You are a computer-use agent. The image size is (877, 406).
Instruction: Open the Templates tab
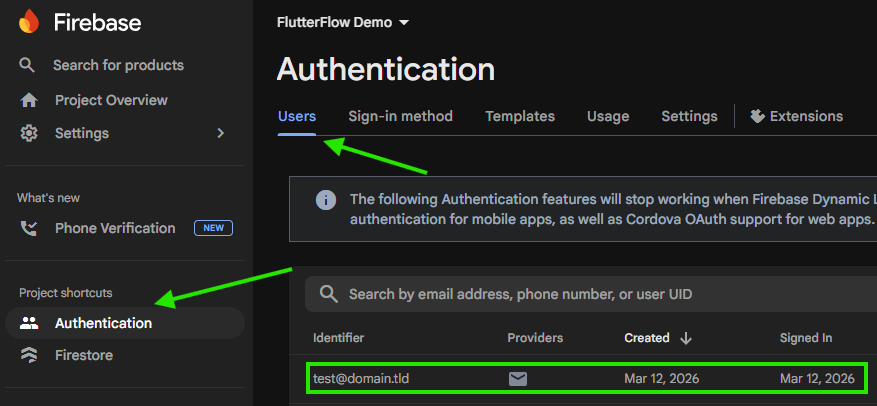pyautogui.click(x=520, y=116)
